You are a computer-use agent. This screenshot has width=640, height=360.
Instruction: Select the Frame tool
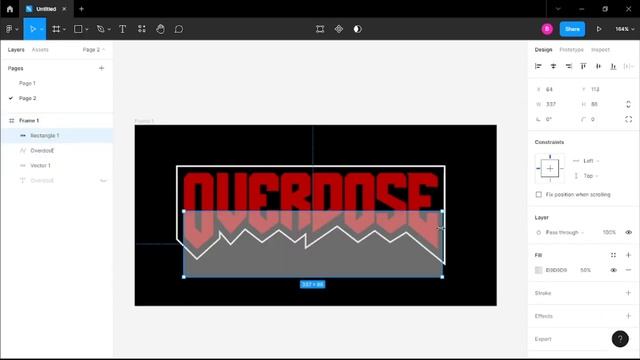(56, 29)
